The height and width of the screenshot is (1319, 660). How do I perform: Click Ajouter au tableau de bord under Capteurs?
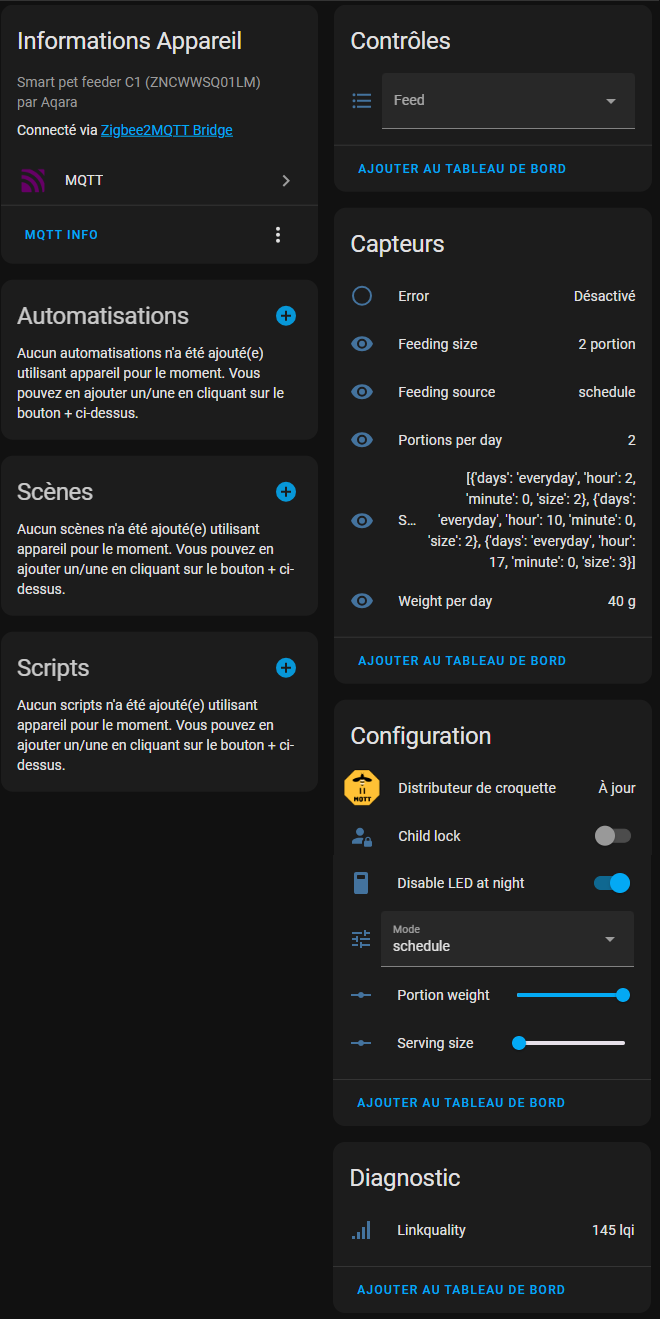coord(462,661)
